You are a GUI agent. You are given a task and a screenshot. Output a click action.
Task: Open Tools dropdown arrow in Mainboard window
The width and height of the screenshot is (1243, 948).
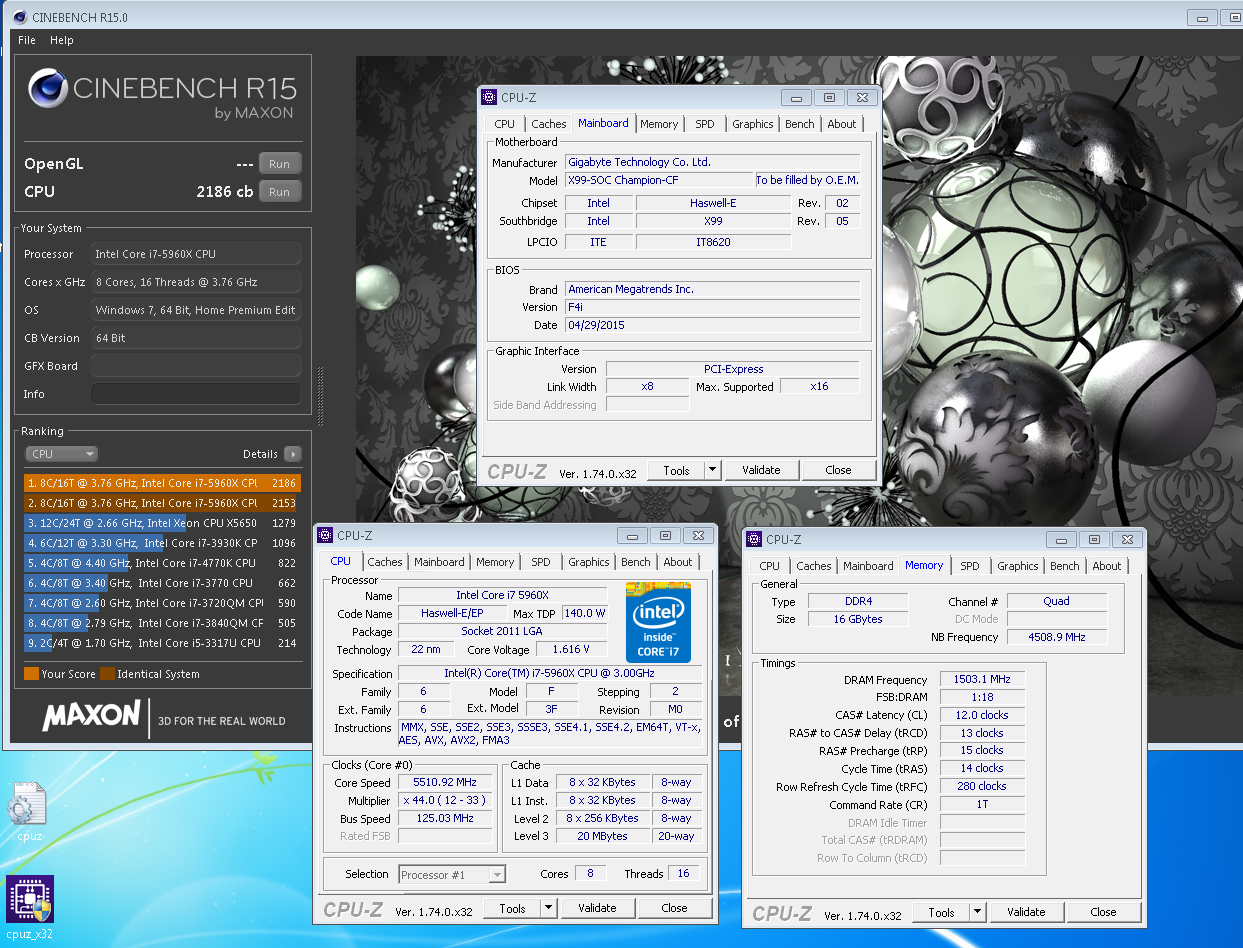[x=712, y=470]
